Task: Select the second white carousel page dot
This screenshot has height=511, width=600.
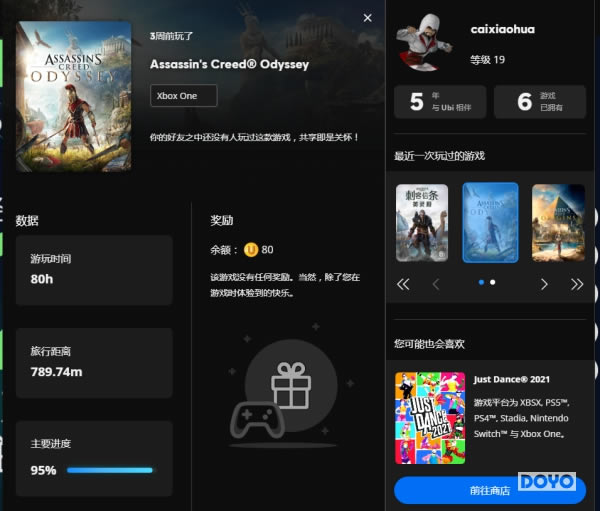Action: 493,282
